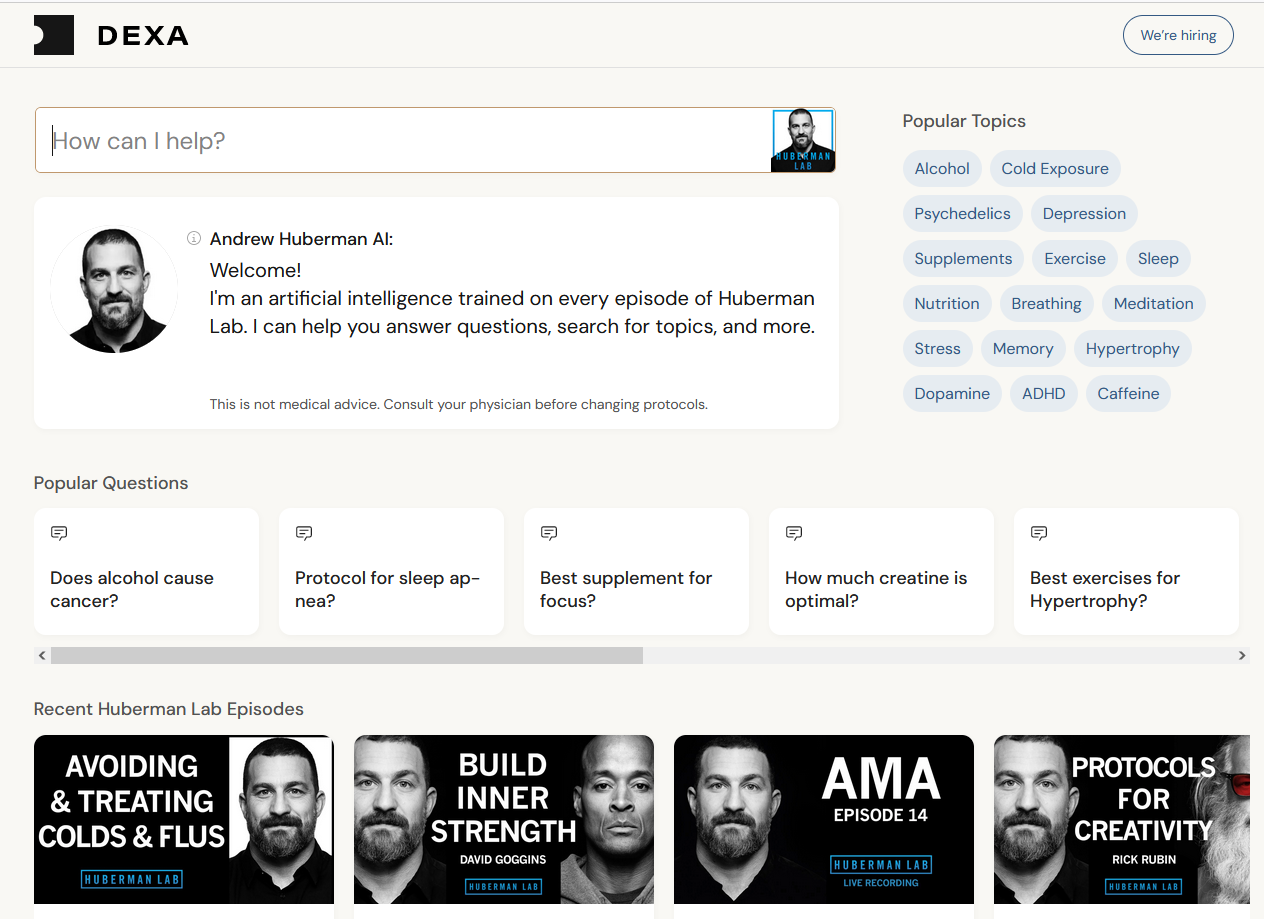Screen dimensions: 1264x919
Task: Choose the ADHD topic
Action: click(1044, 393)
